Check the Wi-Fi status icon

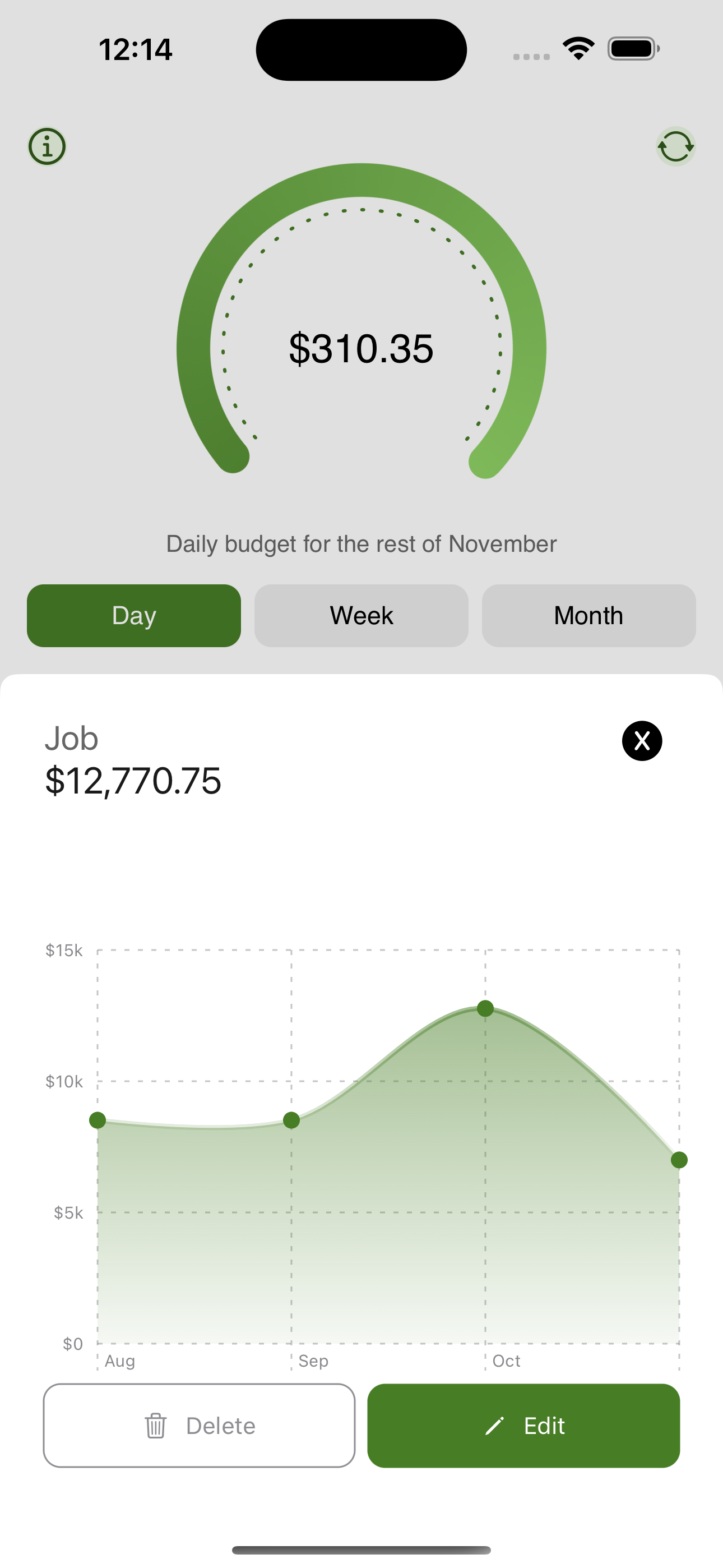click(x=578, y=49)
